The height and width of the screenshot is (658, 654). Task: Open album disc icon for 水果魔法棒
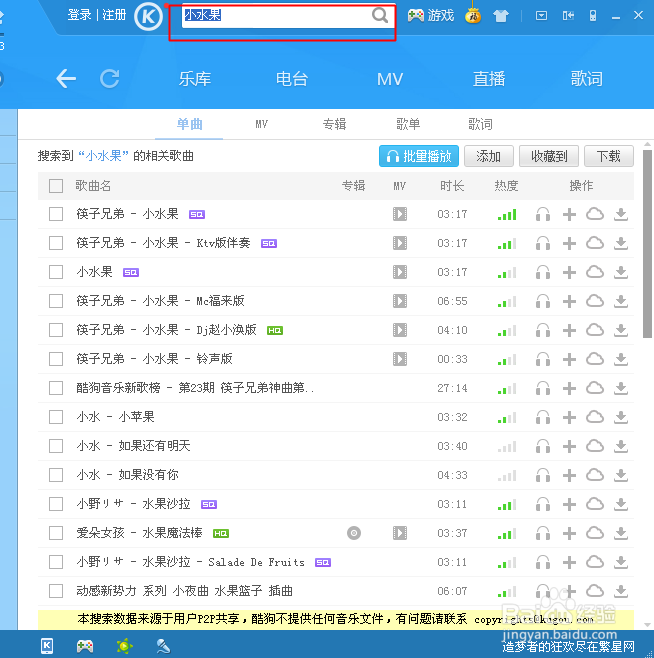354,533
